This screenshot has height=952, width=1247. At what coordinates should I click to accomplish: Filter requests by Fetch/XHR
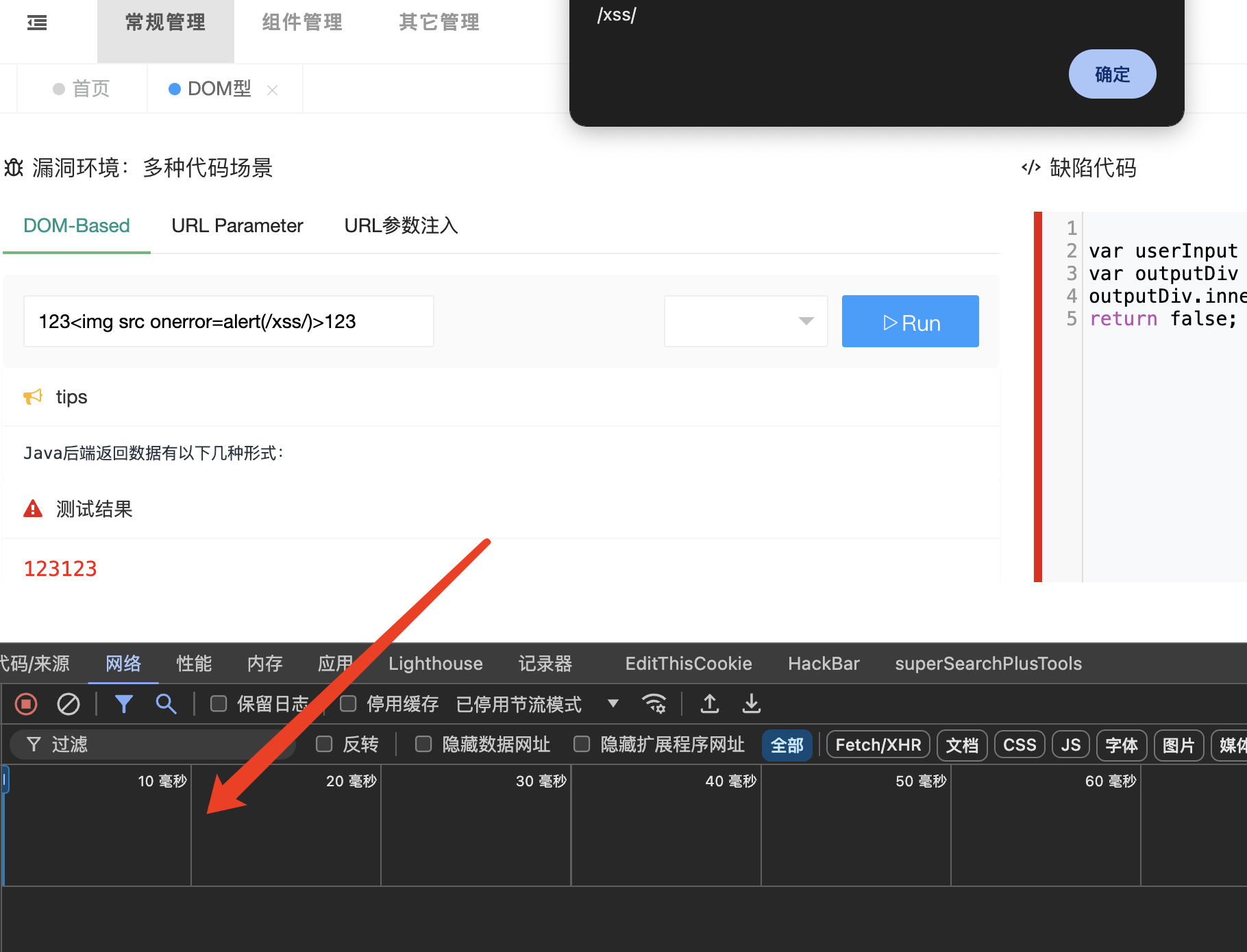[878, 745]
